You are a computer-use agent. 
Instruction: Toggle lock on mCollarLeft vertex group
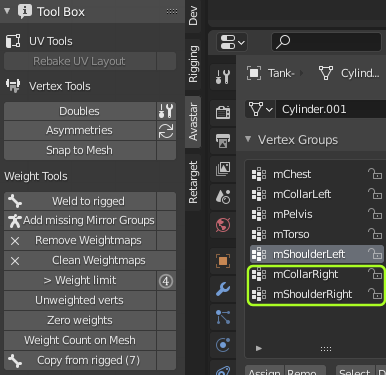[x=375, y=194]
